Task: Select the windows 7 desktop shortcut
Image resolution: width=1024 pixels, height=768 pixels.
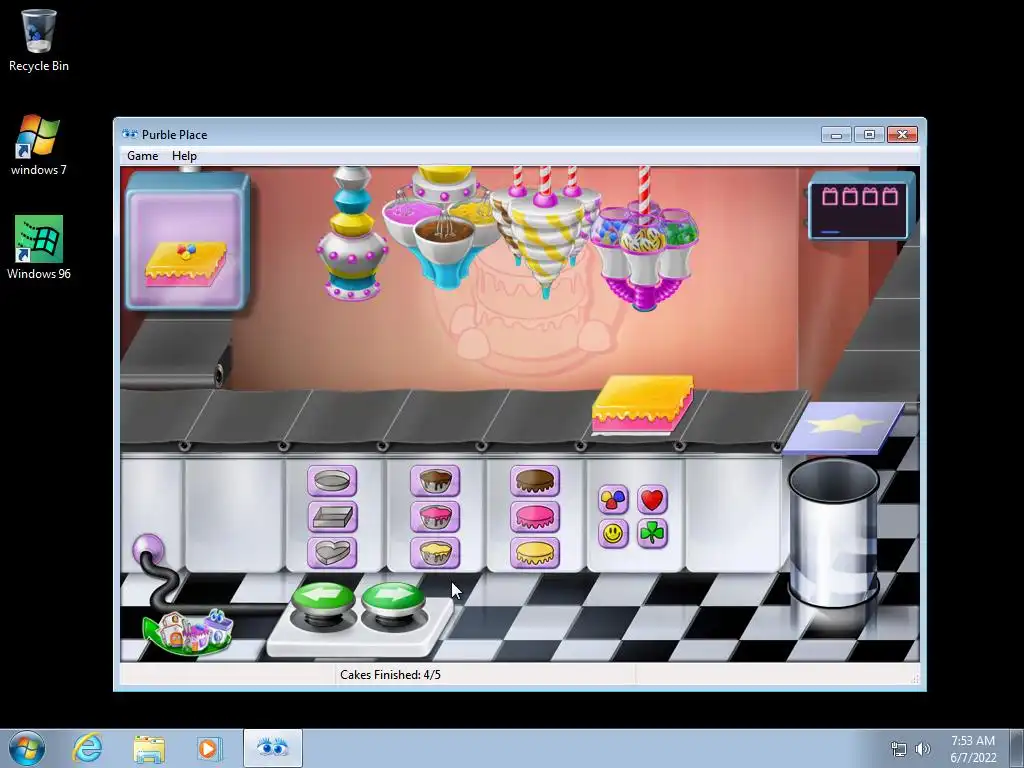Action: 39,145
